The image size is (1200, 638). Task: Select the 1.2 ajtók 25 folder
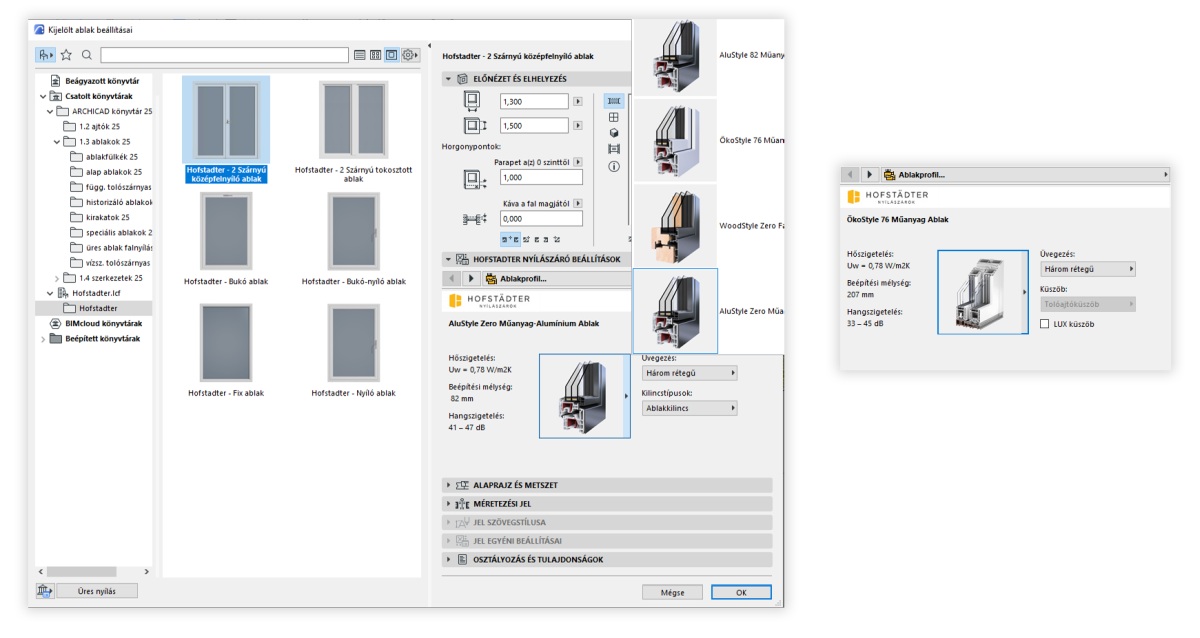(91, 127)
